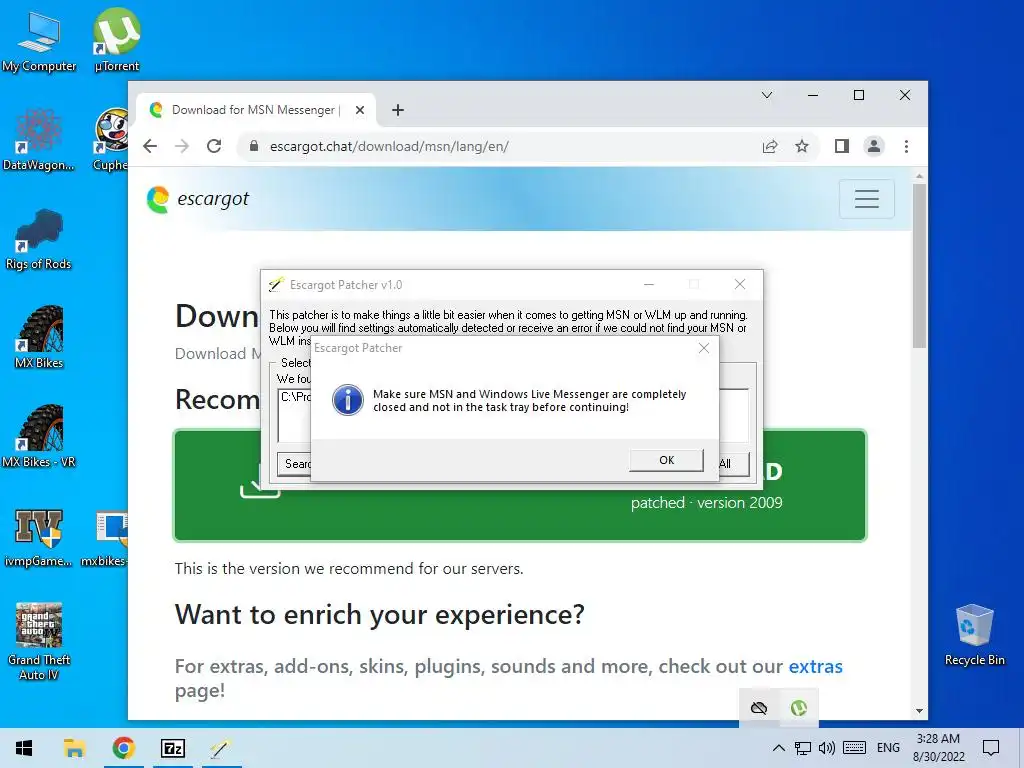The height and width of the screenshot is (768, 1024).
Task: Open network status tray icon
Action: [x=803, y=748]
